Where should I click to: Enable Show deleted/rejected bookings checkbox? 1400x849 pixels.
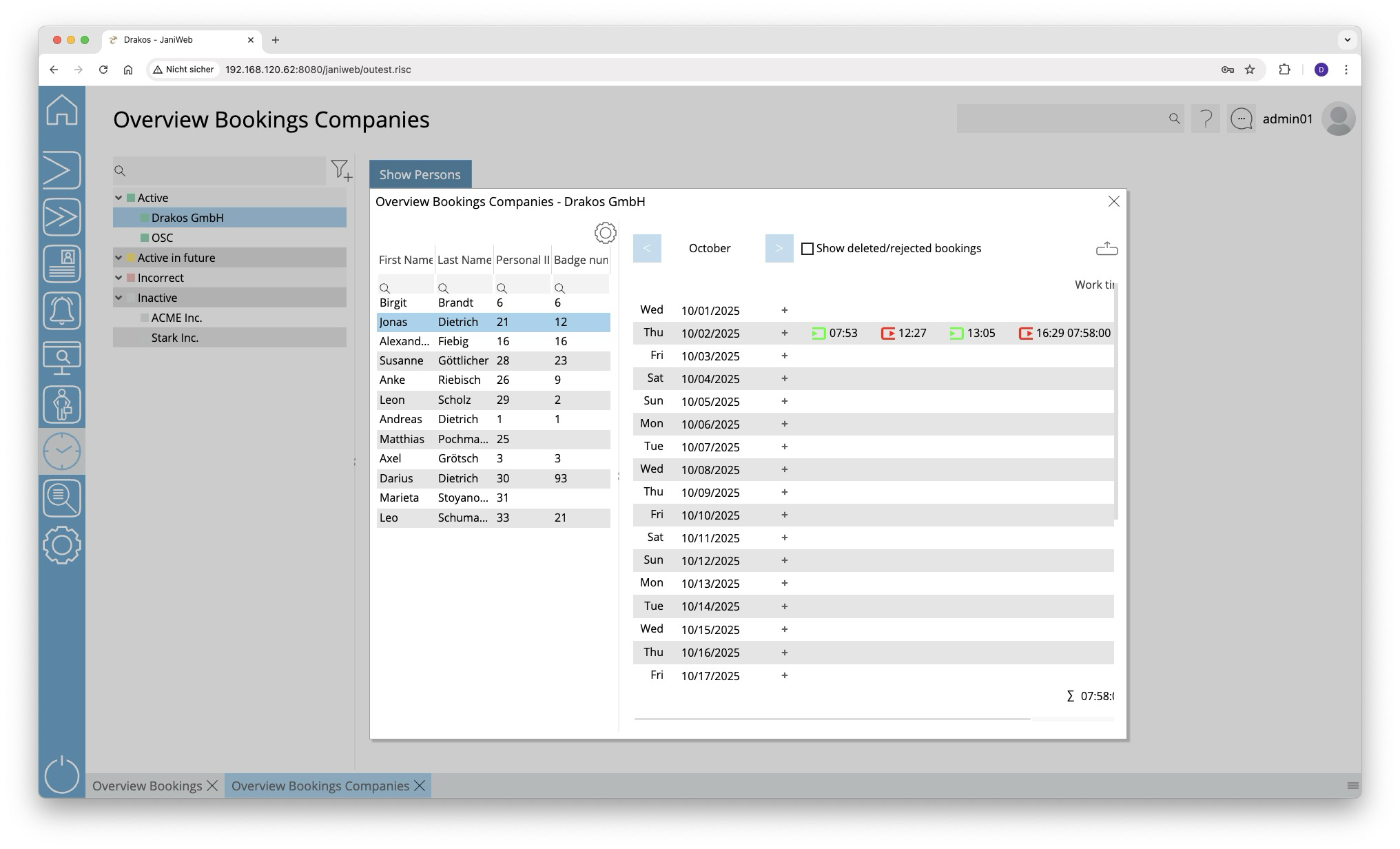(807, 249)
